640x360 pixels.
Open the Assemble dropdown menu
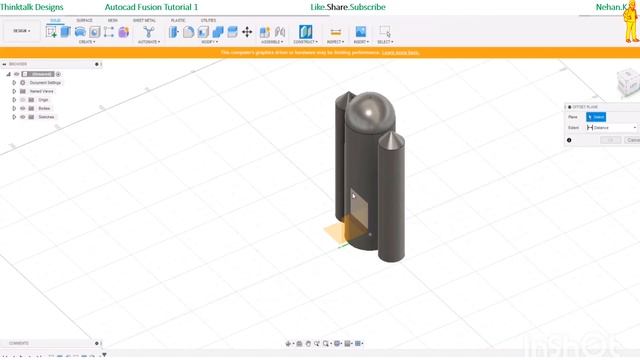point(272,42)
